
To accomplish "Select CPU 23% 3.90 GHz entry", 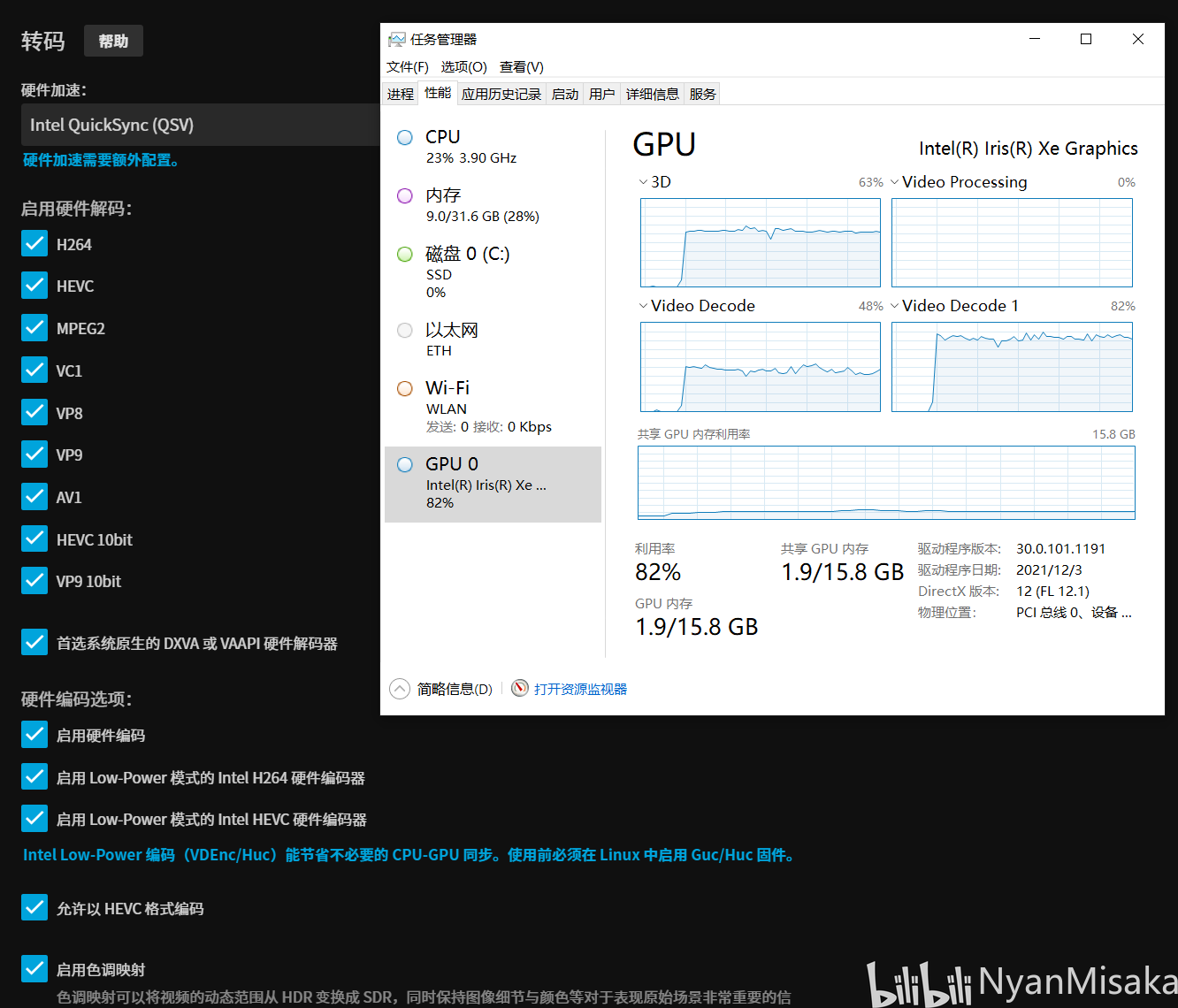I will pos(493,147).
